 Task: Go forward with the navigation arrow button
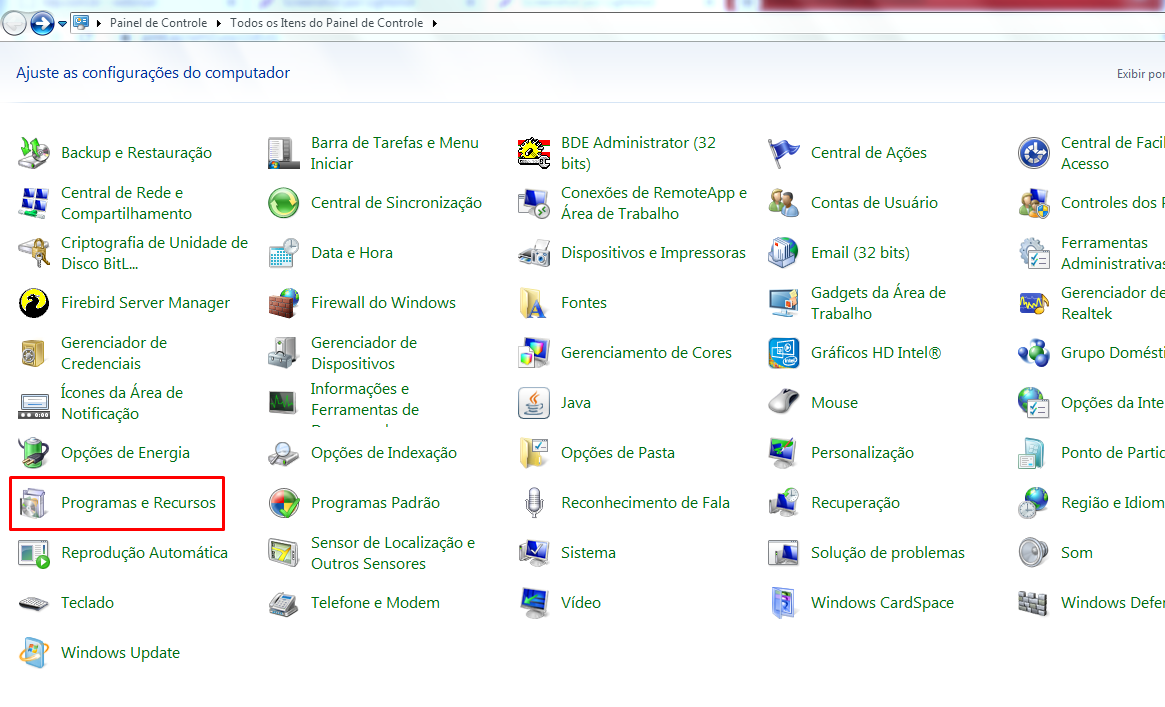click(42, 24)
